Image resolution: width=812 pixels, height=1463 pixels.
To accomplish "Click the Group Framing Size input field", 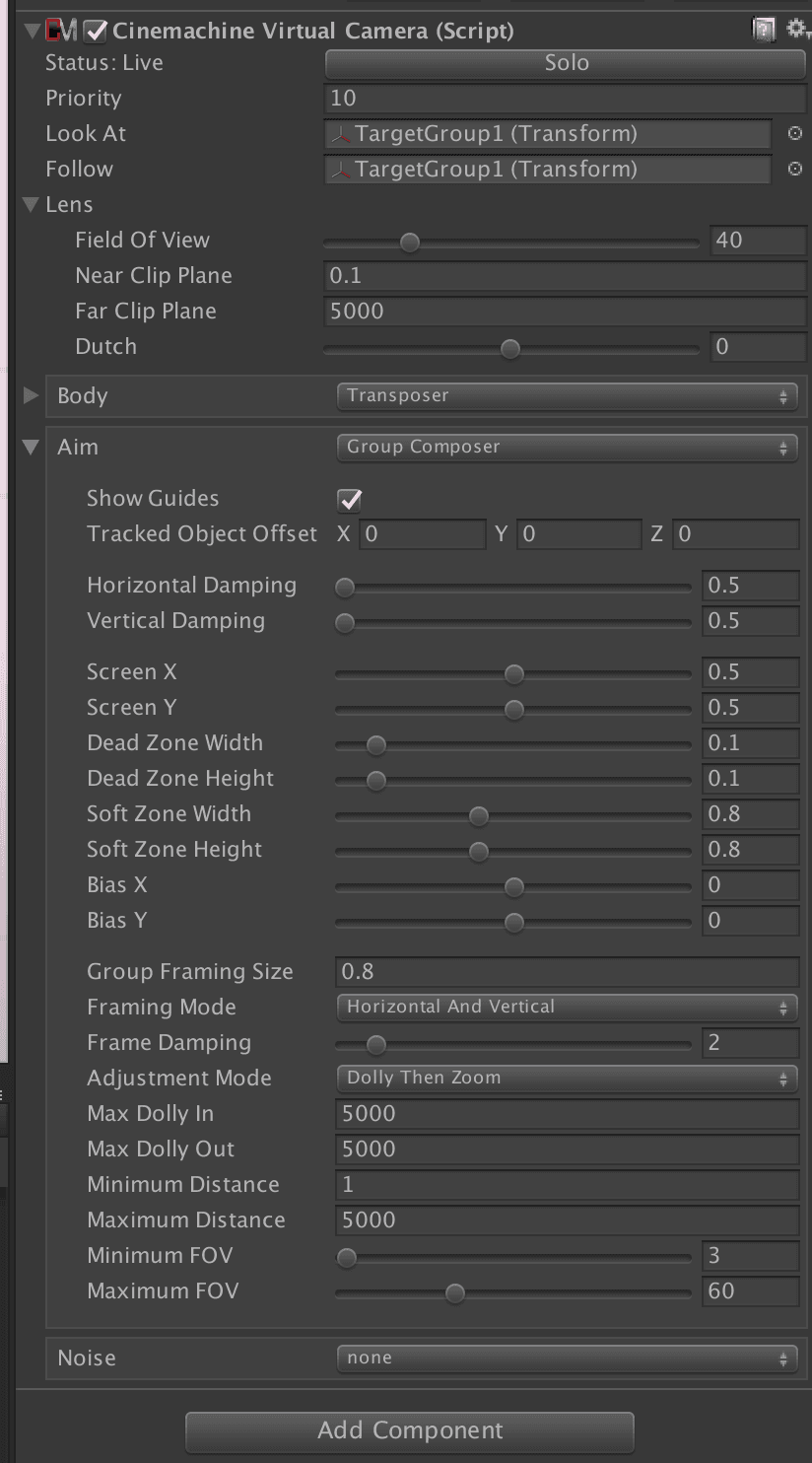I will coord(567,972).
